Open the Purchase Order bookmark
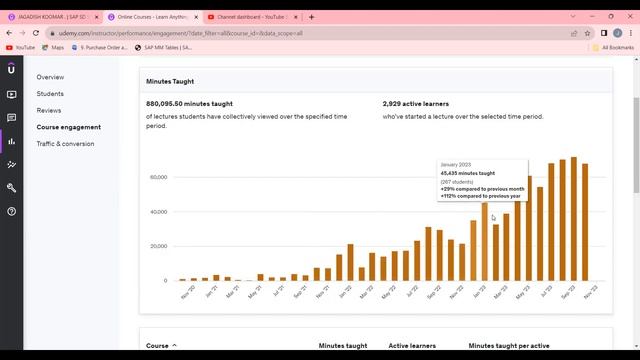Image resolution: width=640 pixels, height=360 pixels. (100, 48)
